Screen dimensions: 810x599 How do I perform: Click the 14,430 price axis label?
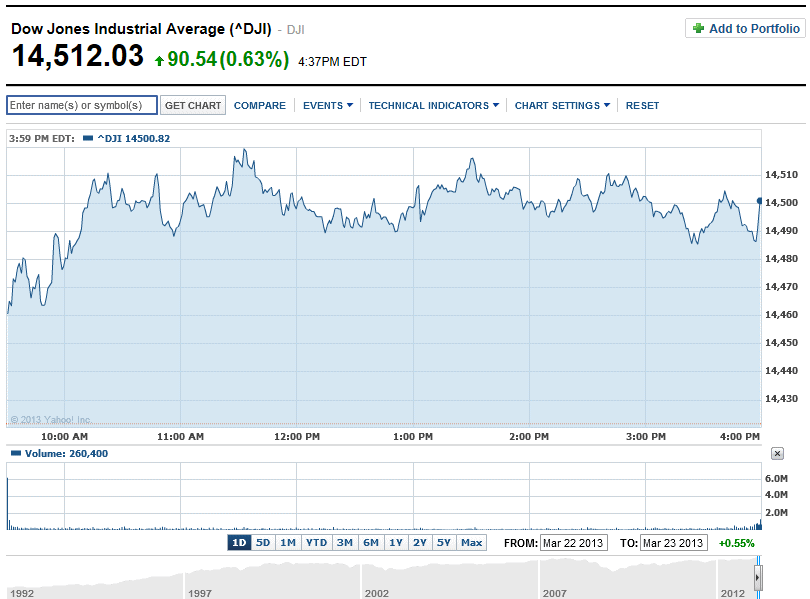pos(781,399)
